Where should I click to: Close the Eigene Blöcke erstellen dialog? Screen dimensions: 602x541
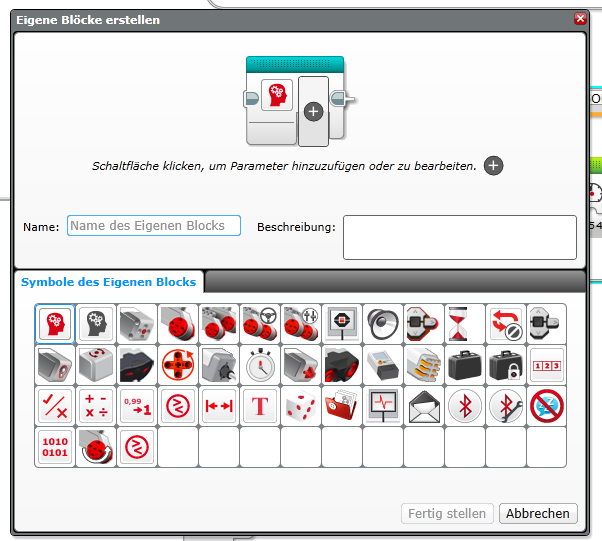tap(580, 19)
